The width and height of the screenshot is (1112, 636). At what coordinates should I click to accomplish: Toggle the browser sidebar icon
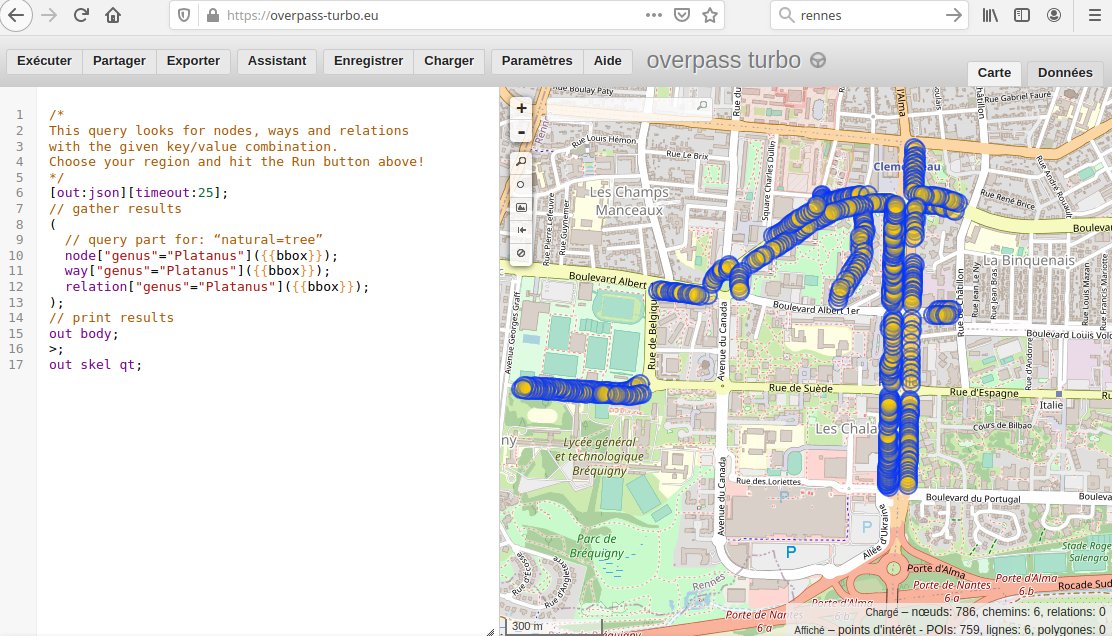click(x=1022, y=15)
